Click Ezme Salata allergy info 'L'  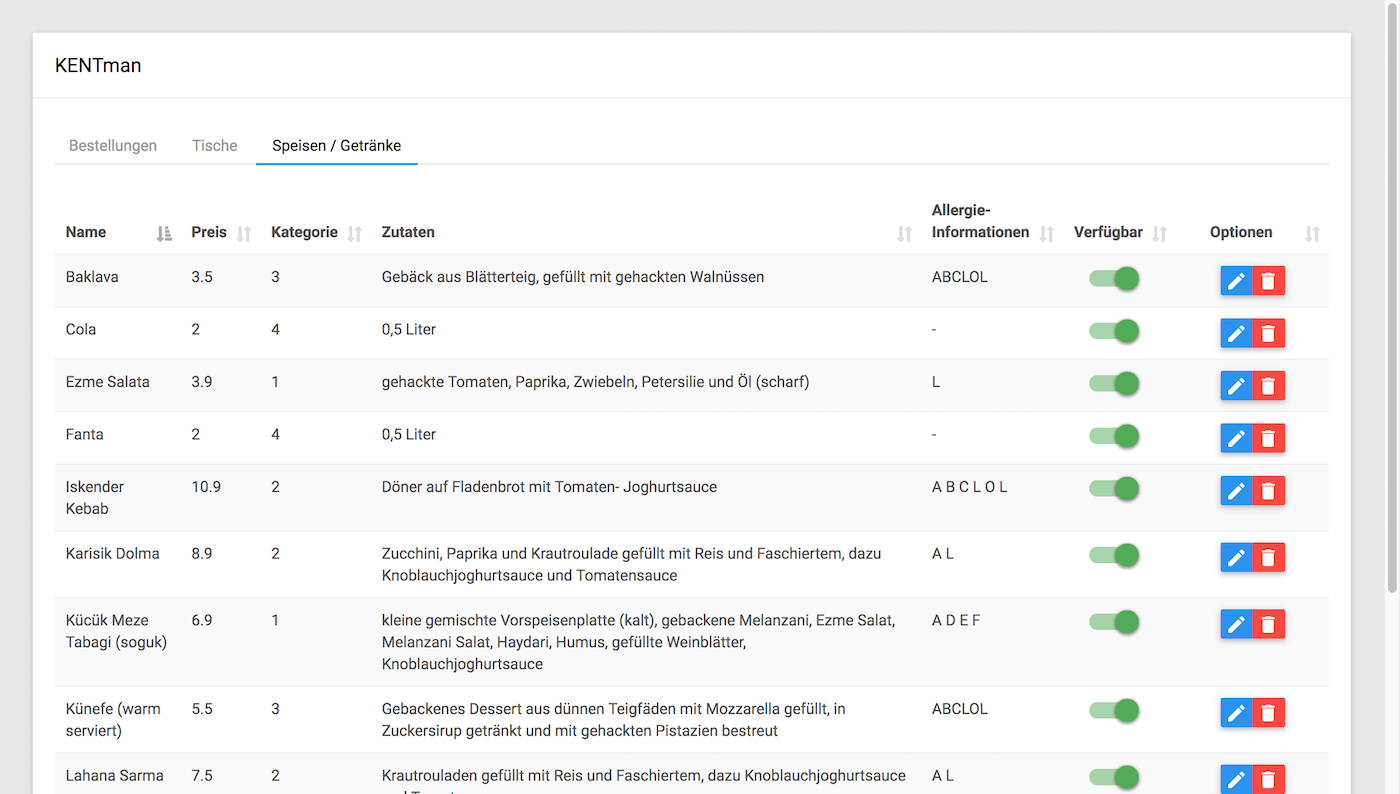[936, 382]
